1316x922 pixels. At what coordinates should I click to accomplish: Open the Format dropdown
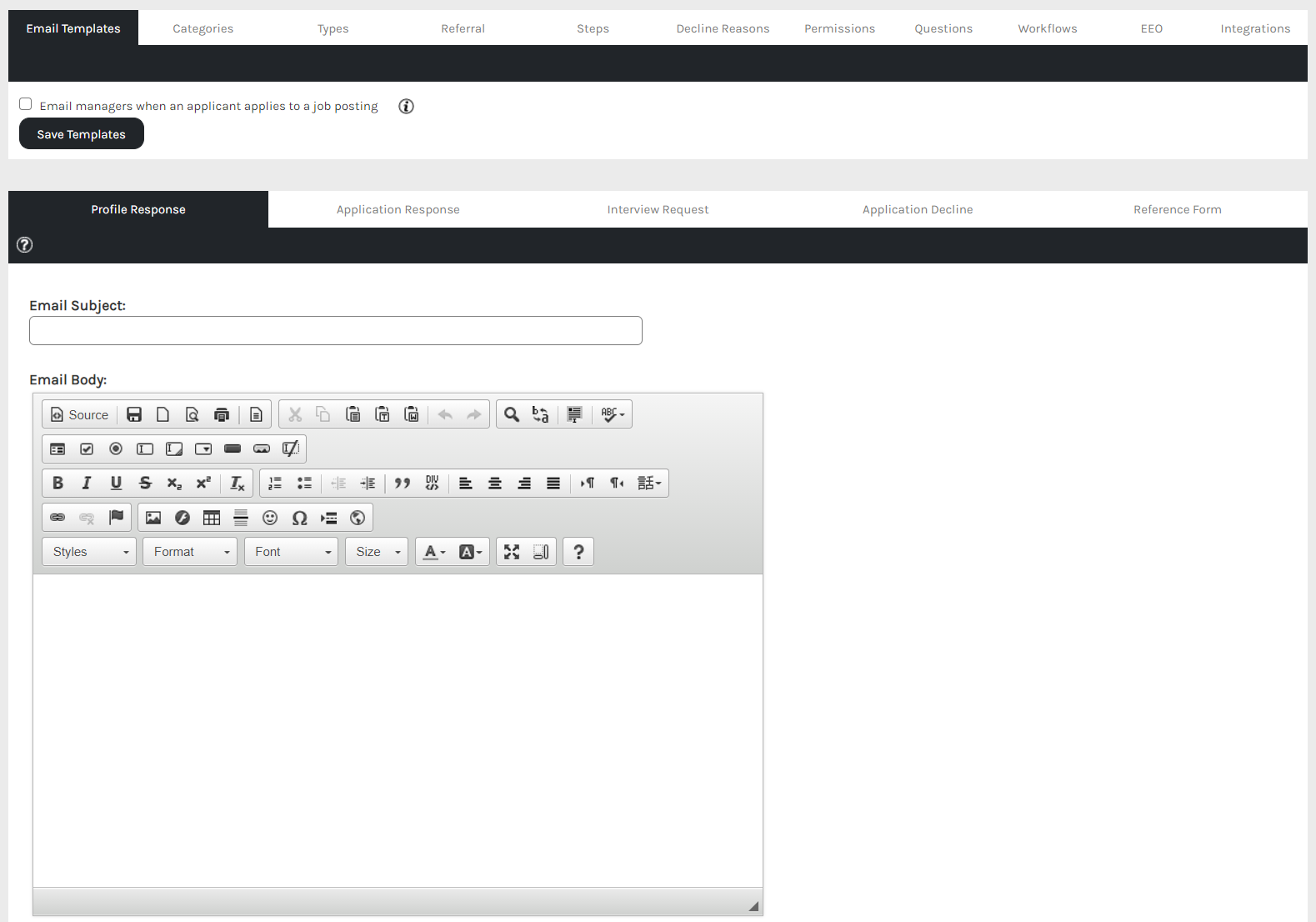190,552
